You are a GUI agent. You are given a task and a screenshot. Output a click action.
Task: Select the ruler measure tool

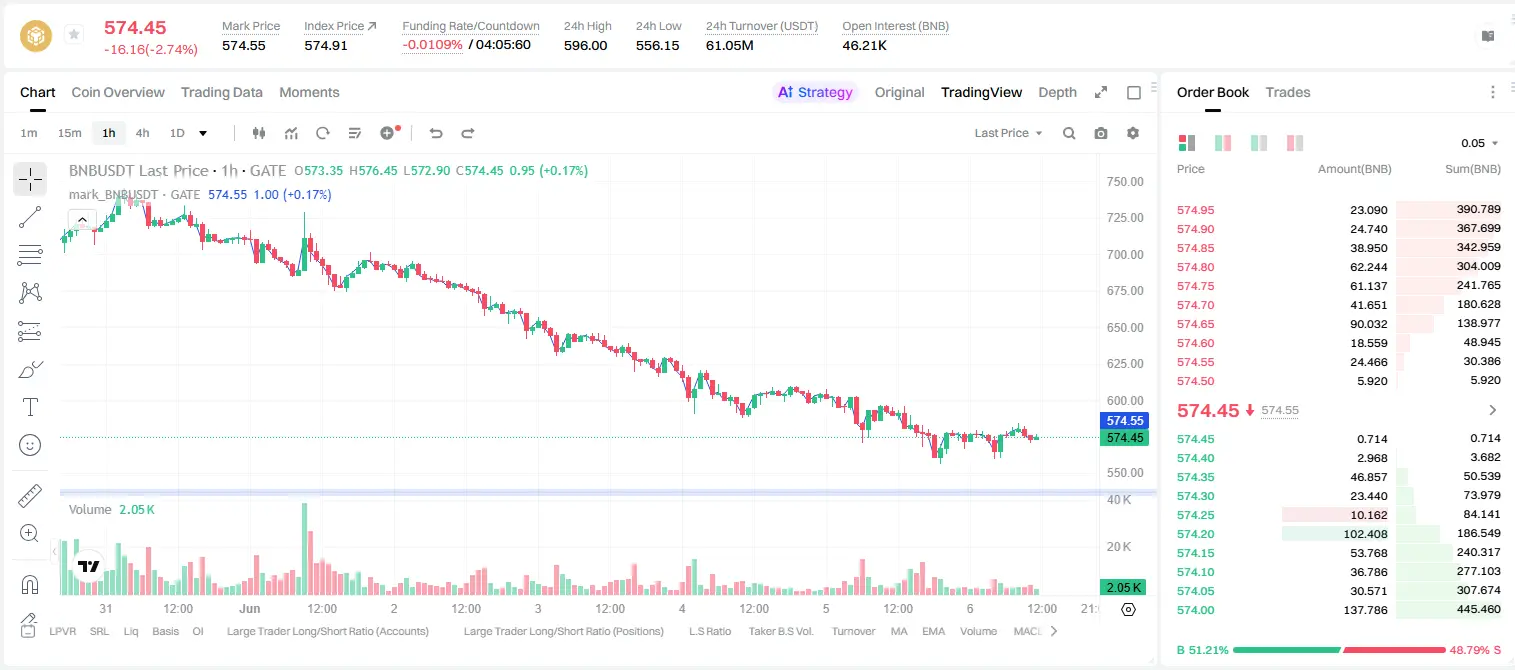pos(30,496)
